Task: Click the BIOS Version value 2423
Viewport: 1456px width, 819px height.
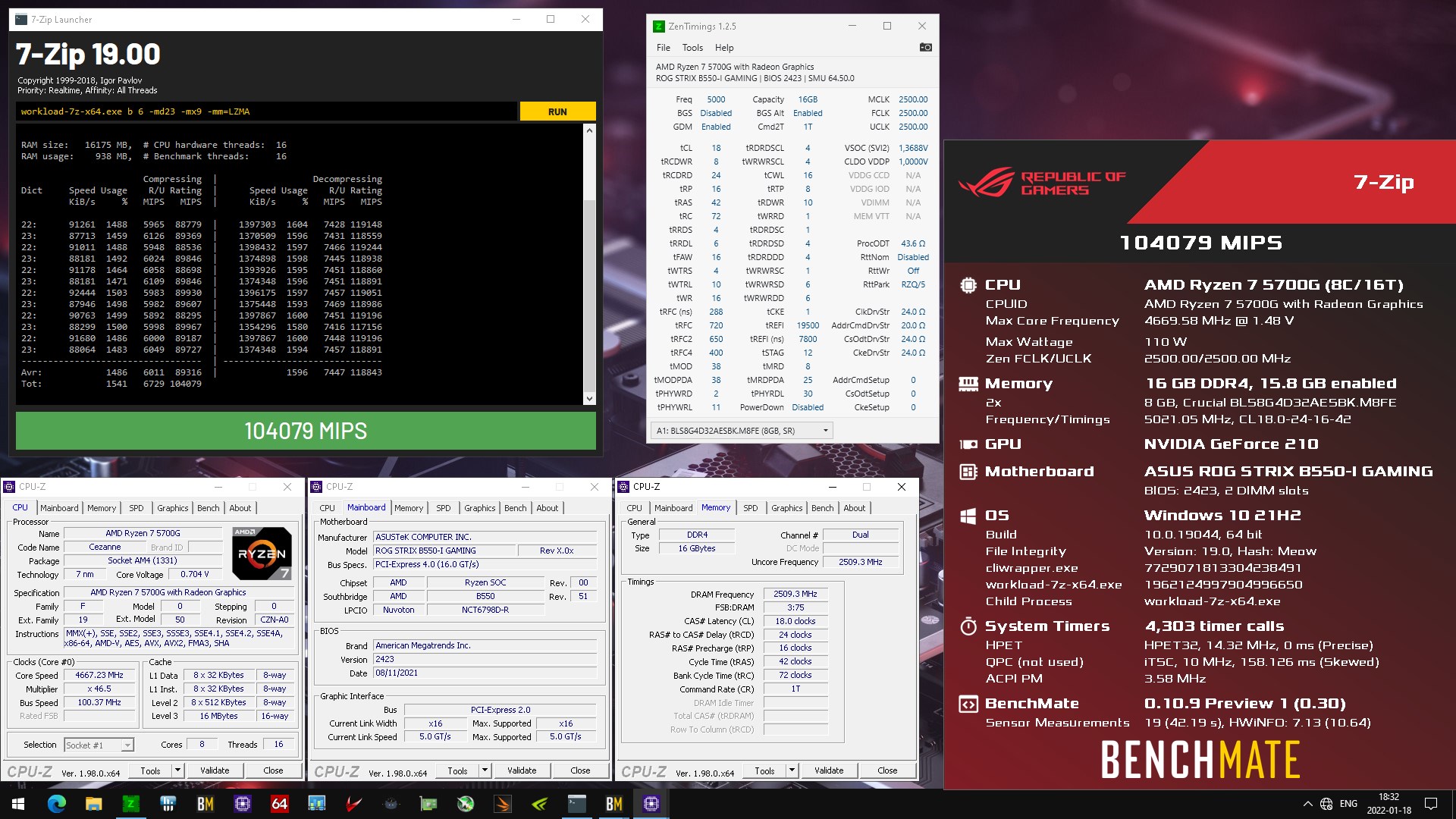Action: coord(485,660)
